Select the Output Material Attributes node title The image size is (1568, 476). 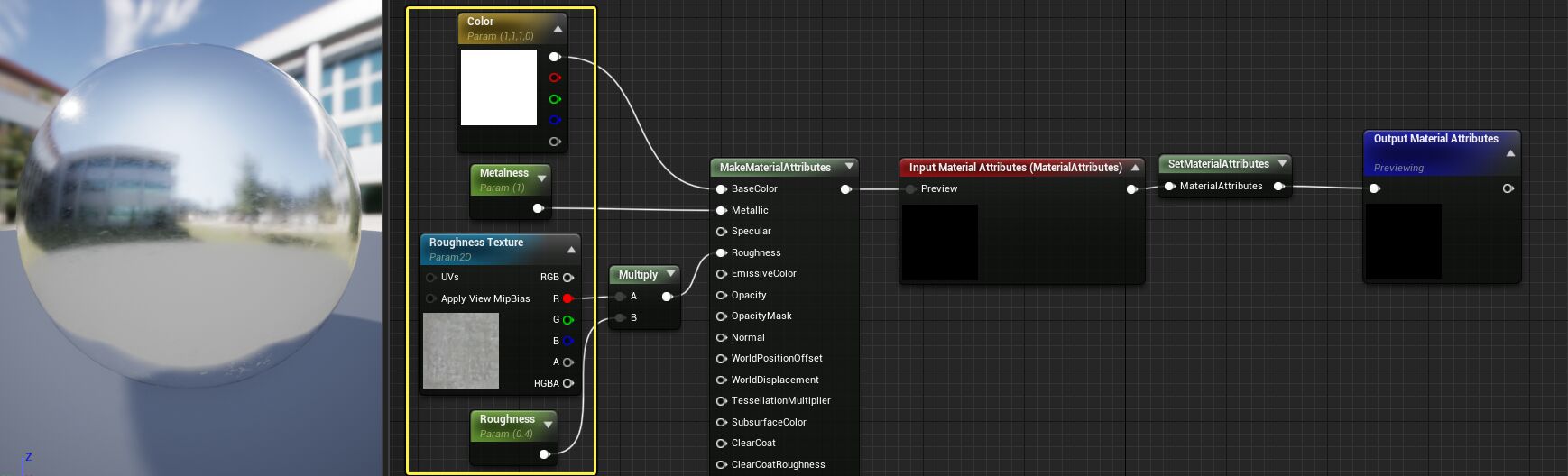pos(1435,139)
